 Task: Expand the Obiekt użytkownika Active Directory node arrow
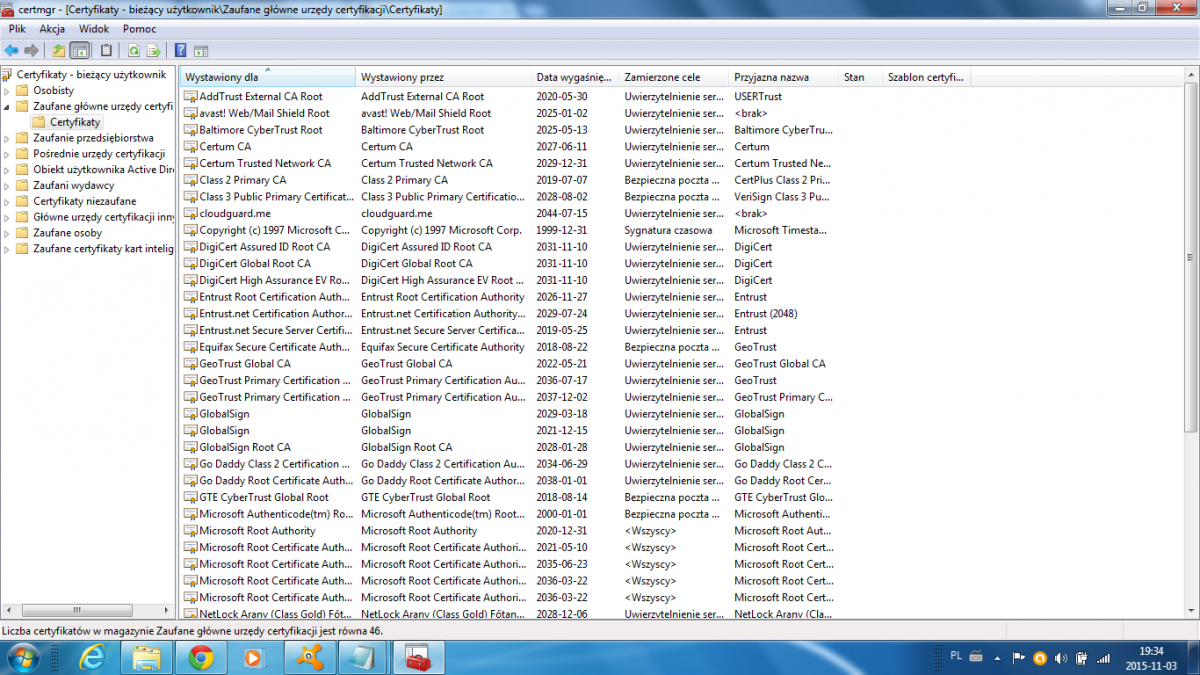tap(7, 170)
